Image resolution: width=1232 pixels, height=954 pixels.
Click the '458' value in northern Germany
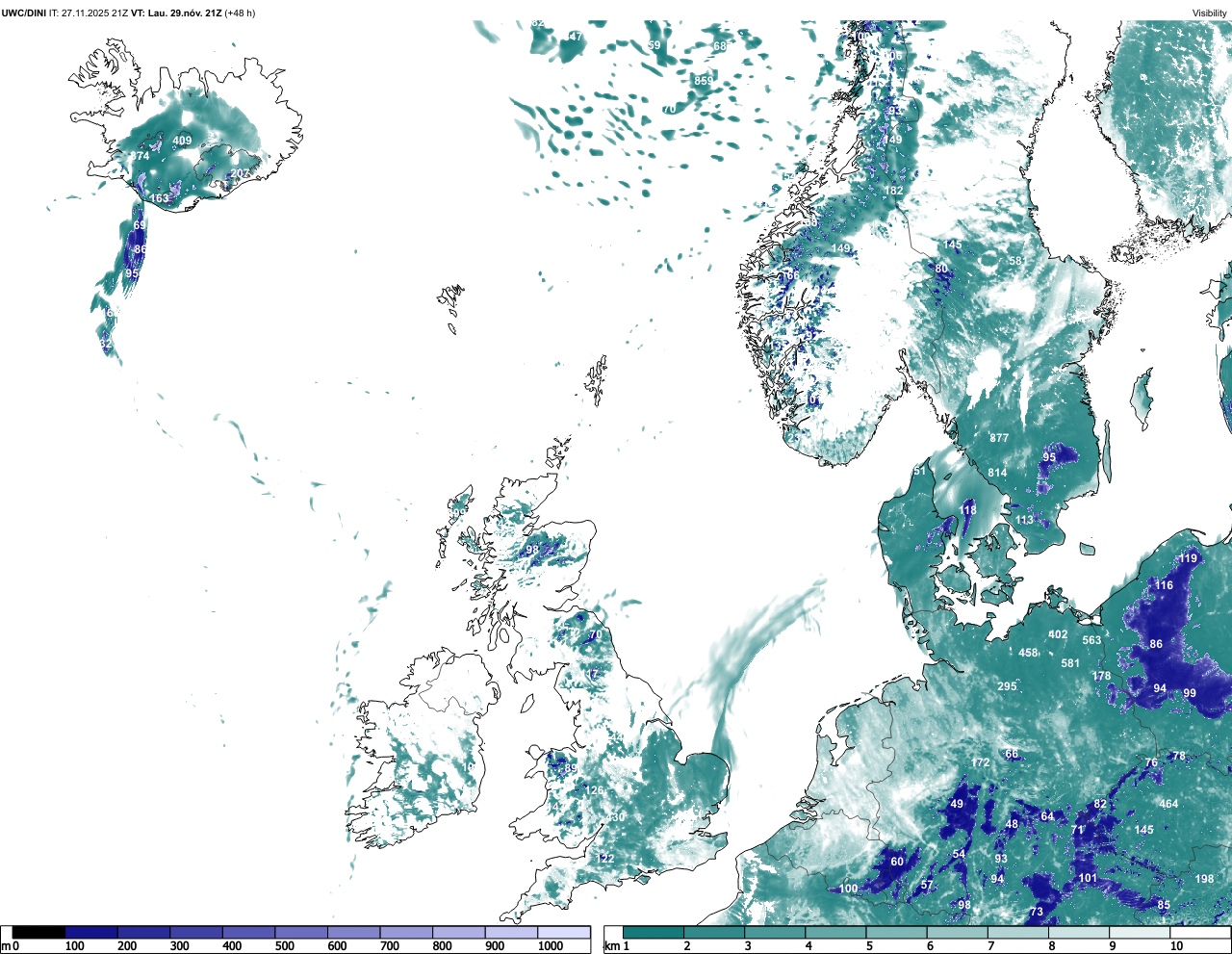pyautogui.click(x=1029, y=653)
